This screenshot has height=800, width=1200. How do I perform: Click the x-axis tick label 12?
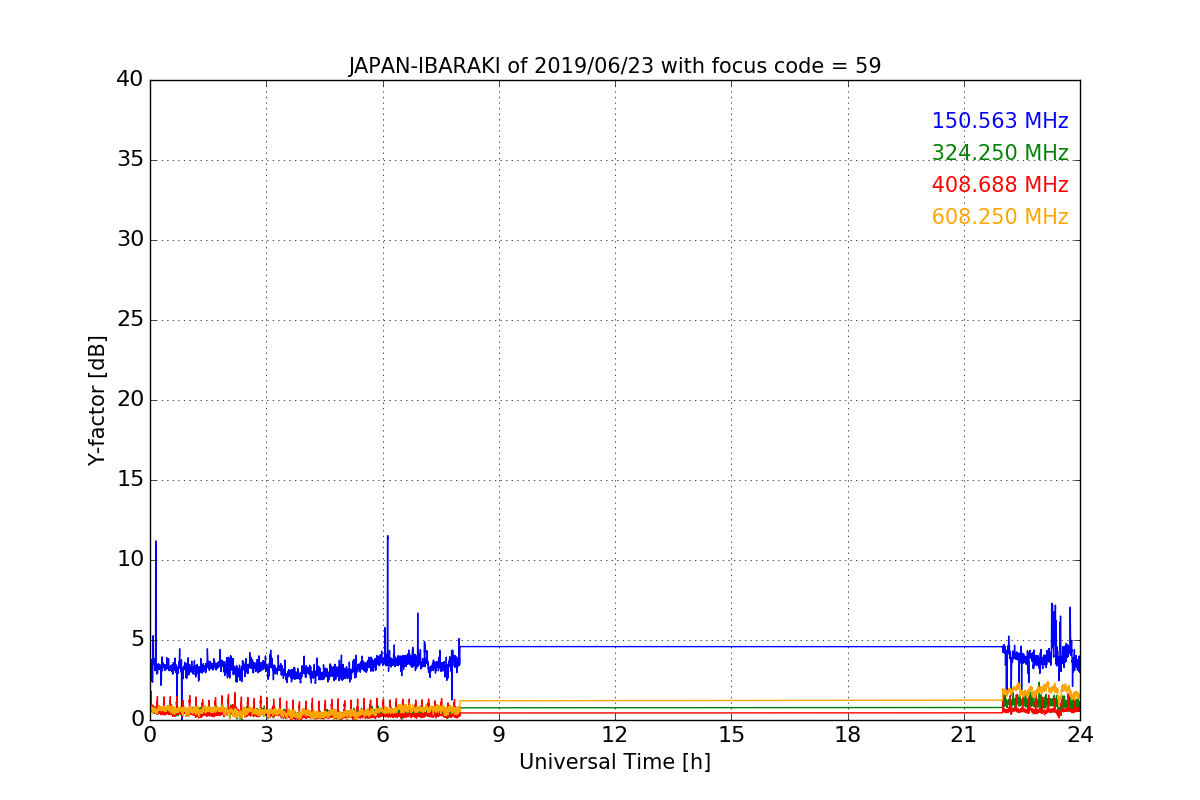(615, 734)
